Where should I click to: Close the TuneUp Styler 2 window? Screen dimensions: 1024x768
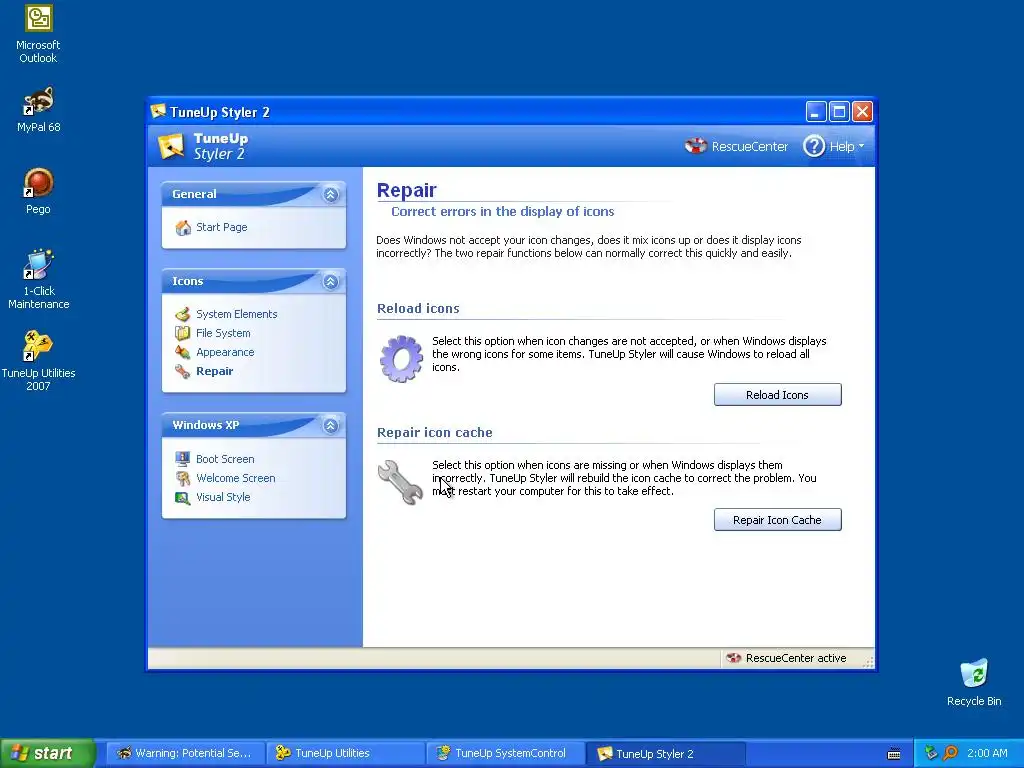coord(863,112)
